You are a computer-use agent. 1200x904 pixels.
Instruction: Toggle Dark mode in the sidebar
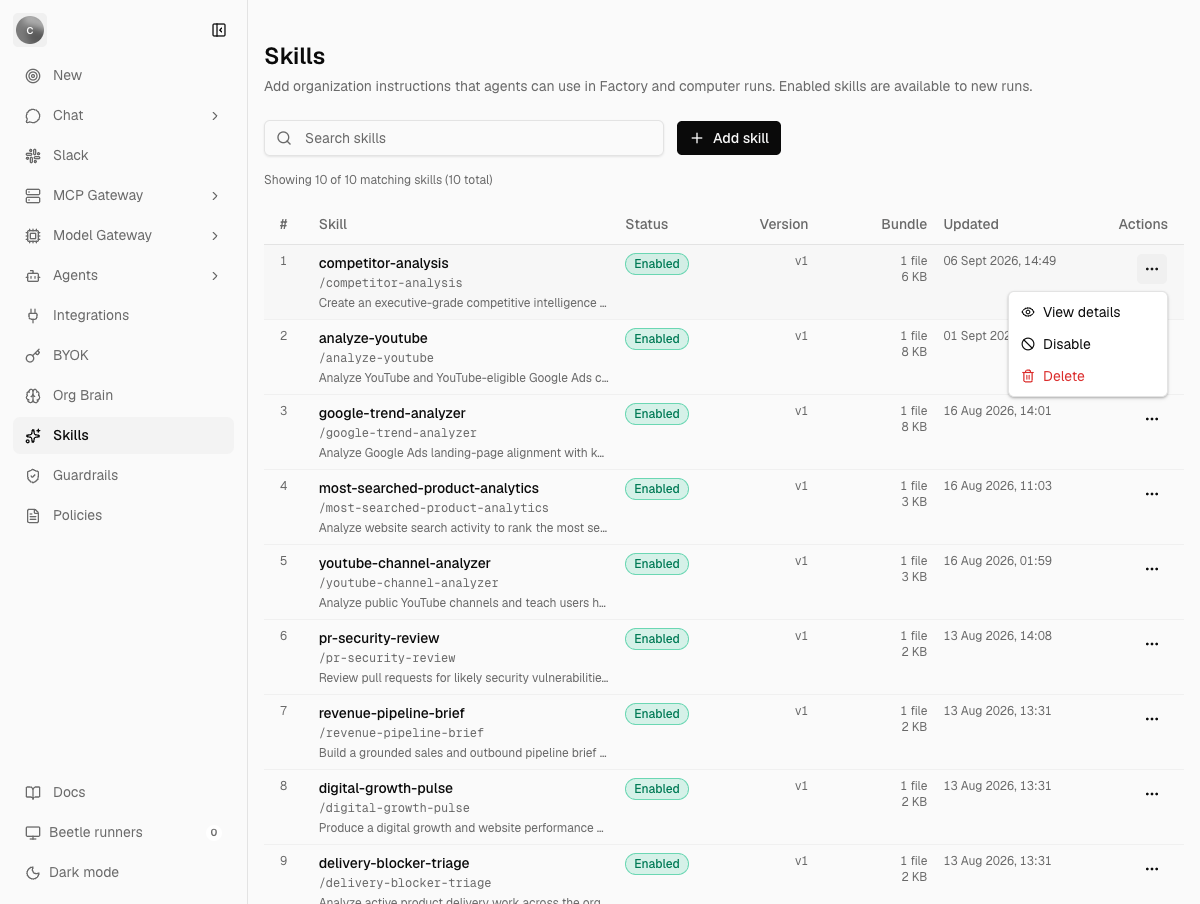[123, 872]
